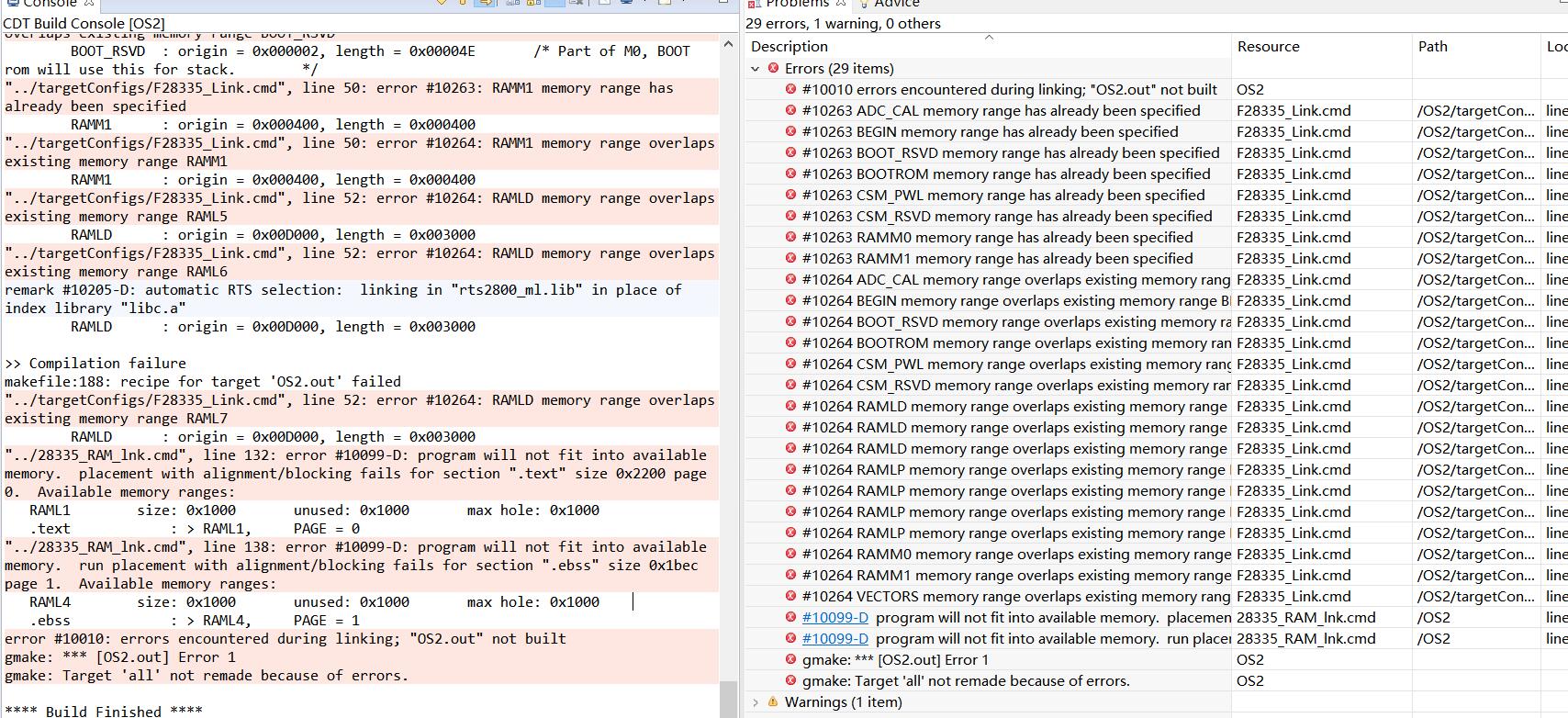Click ">> Compilation failure" in the console

pos(95,364)
